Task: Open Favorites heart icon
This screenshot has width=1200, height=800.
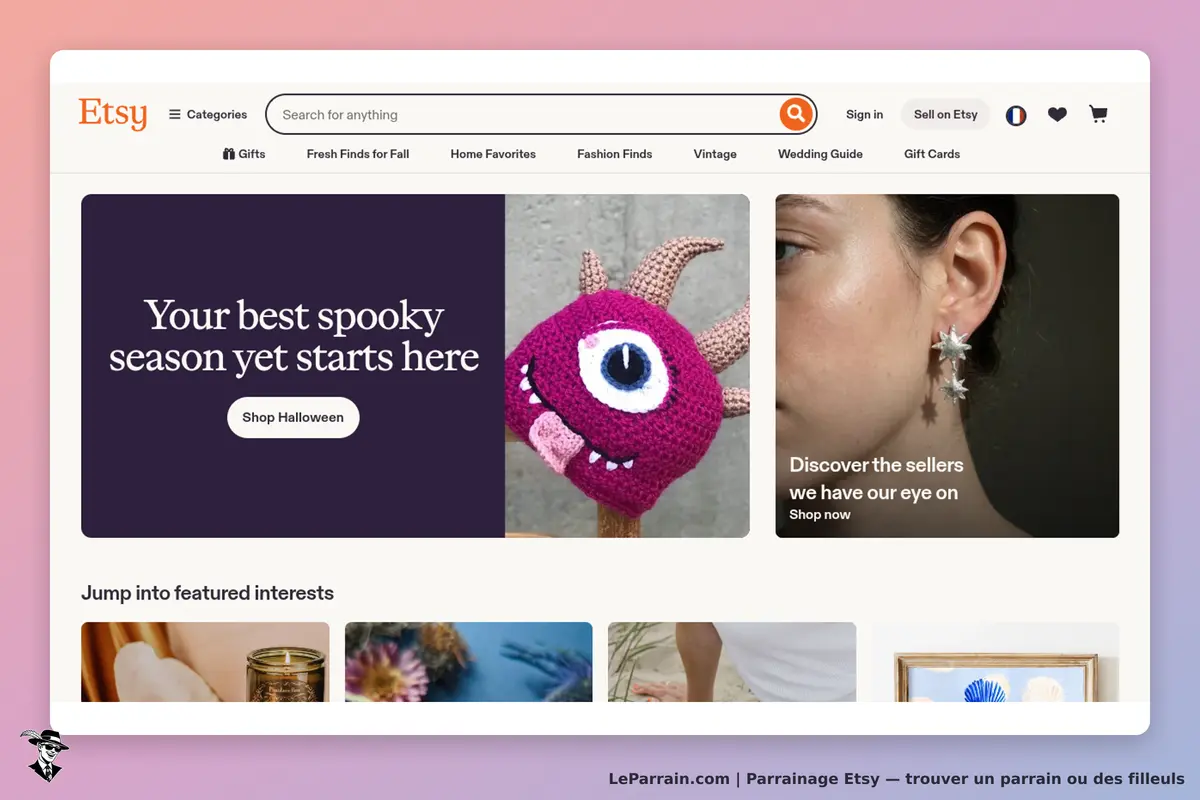Action: pyautogui.click(x=1057, y=115)
